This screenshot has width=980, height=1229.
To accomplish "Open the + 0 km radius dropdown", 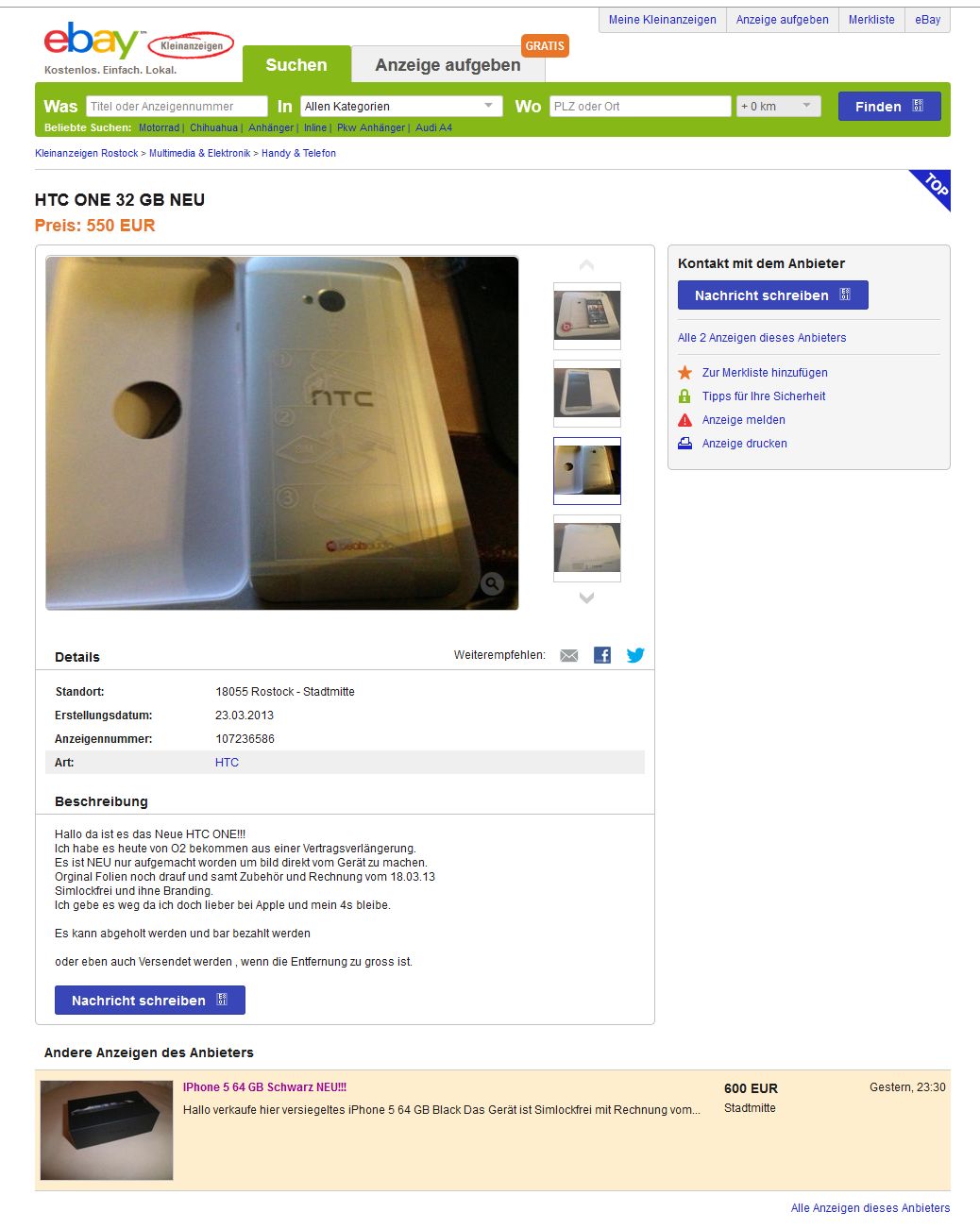I will pyautogui.click(x=779, y=106).
